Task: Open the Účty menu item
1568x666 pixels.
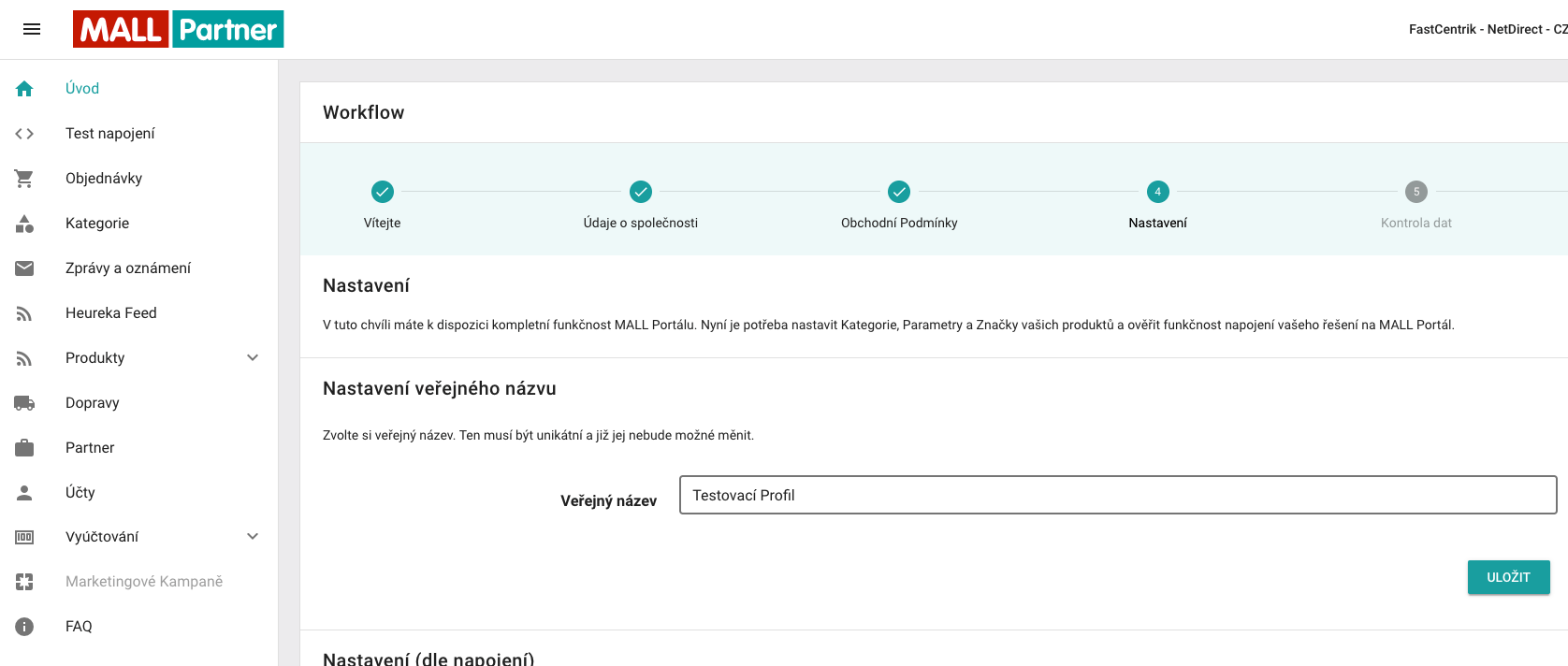Action: click(80, 492)
